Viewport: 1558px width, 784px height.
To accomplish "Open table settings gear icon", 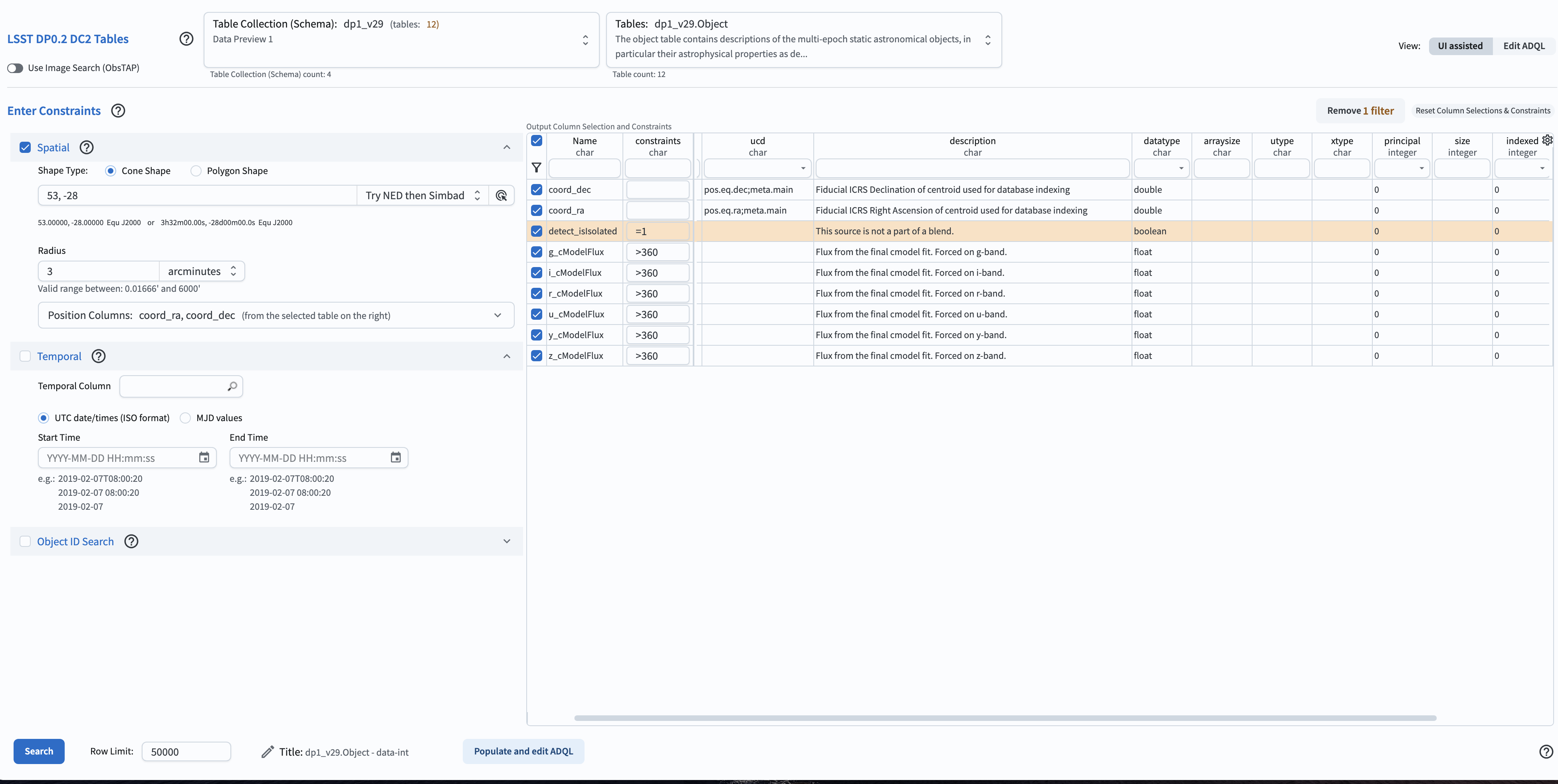I will coord(1546,140).
